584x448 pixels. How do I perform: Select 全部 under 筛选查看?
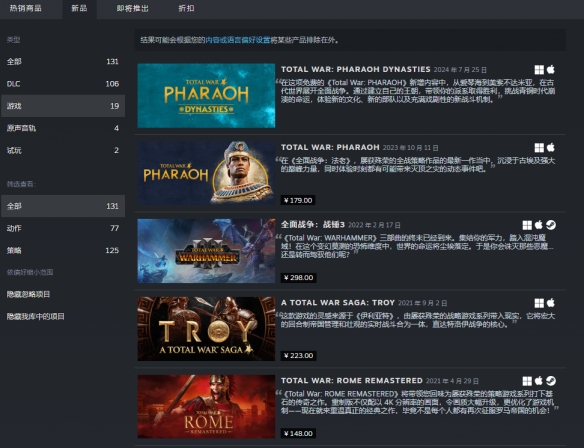pyautogui.click(x=63, y=206)
